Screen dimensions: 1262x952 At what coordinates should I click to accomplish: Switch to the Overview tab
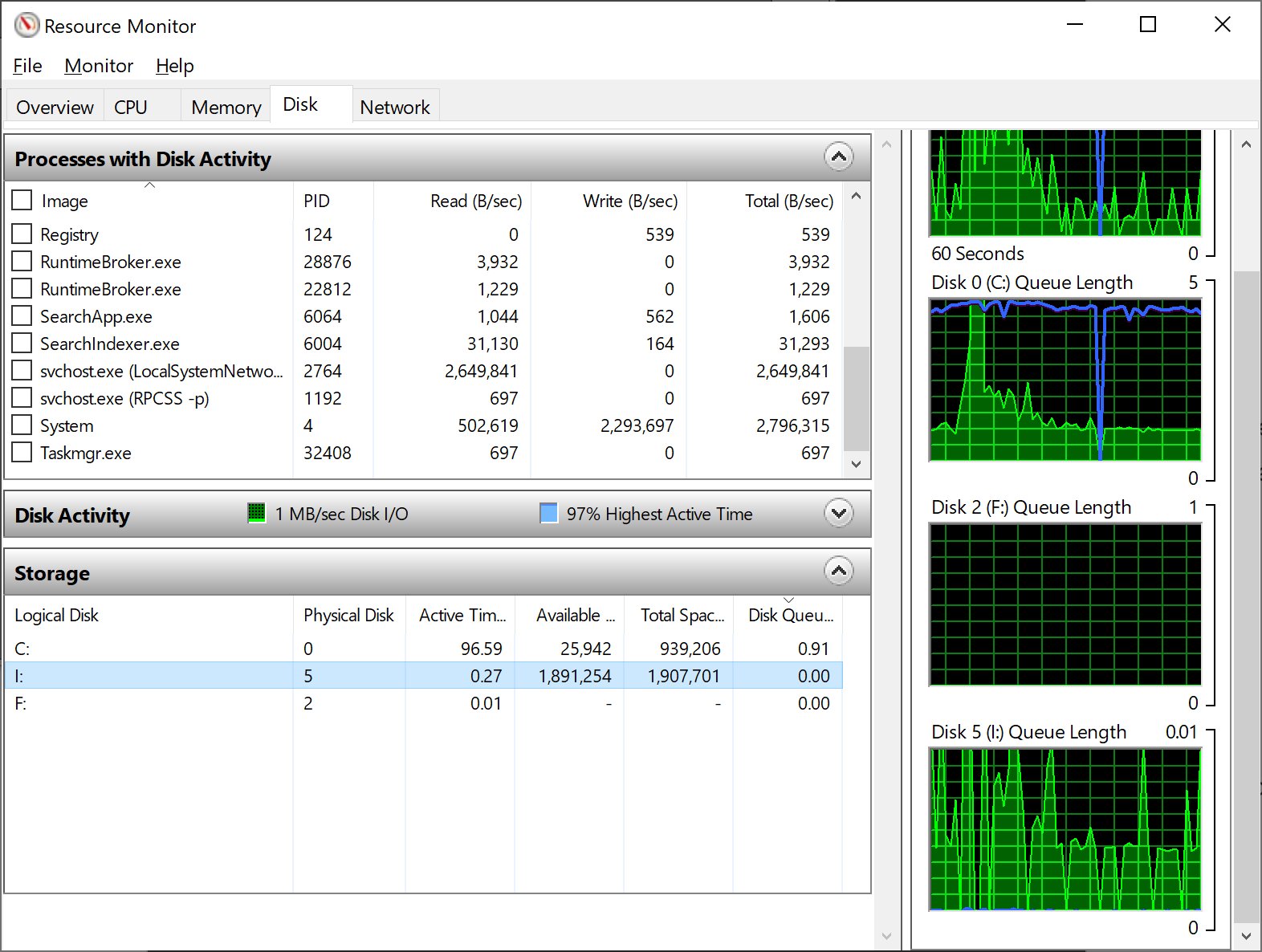click(x=55, y=107)
